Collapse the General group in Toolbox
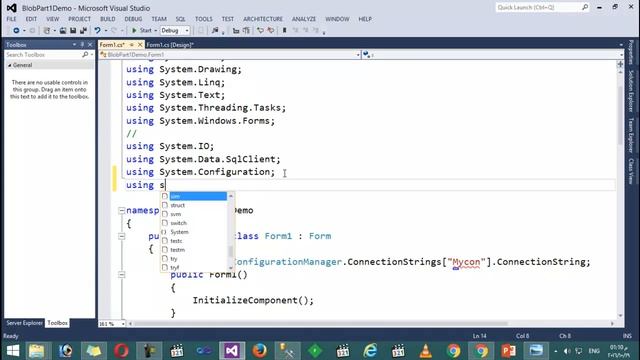Screen dimensions: 640x360 [10, 65]
